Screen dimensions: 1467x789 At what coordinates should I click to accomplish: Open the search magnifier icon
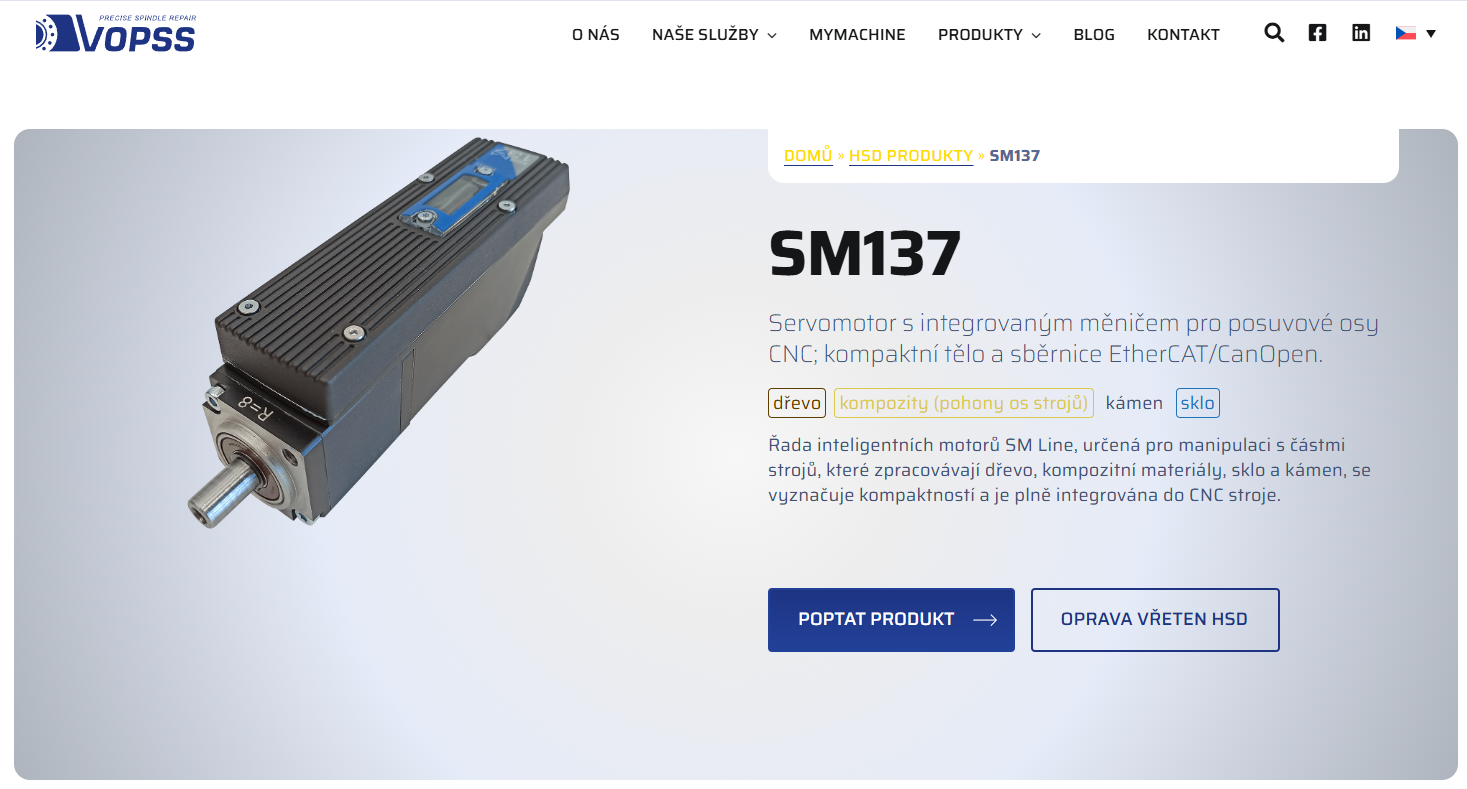click(x=1274, y=33)
